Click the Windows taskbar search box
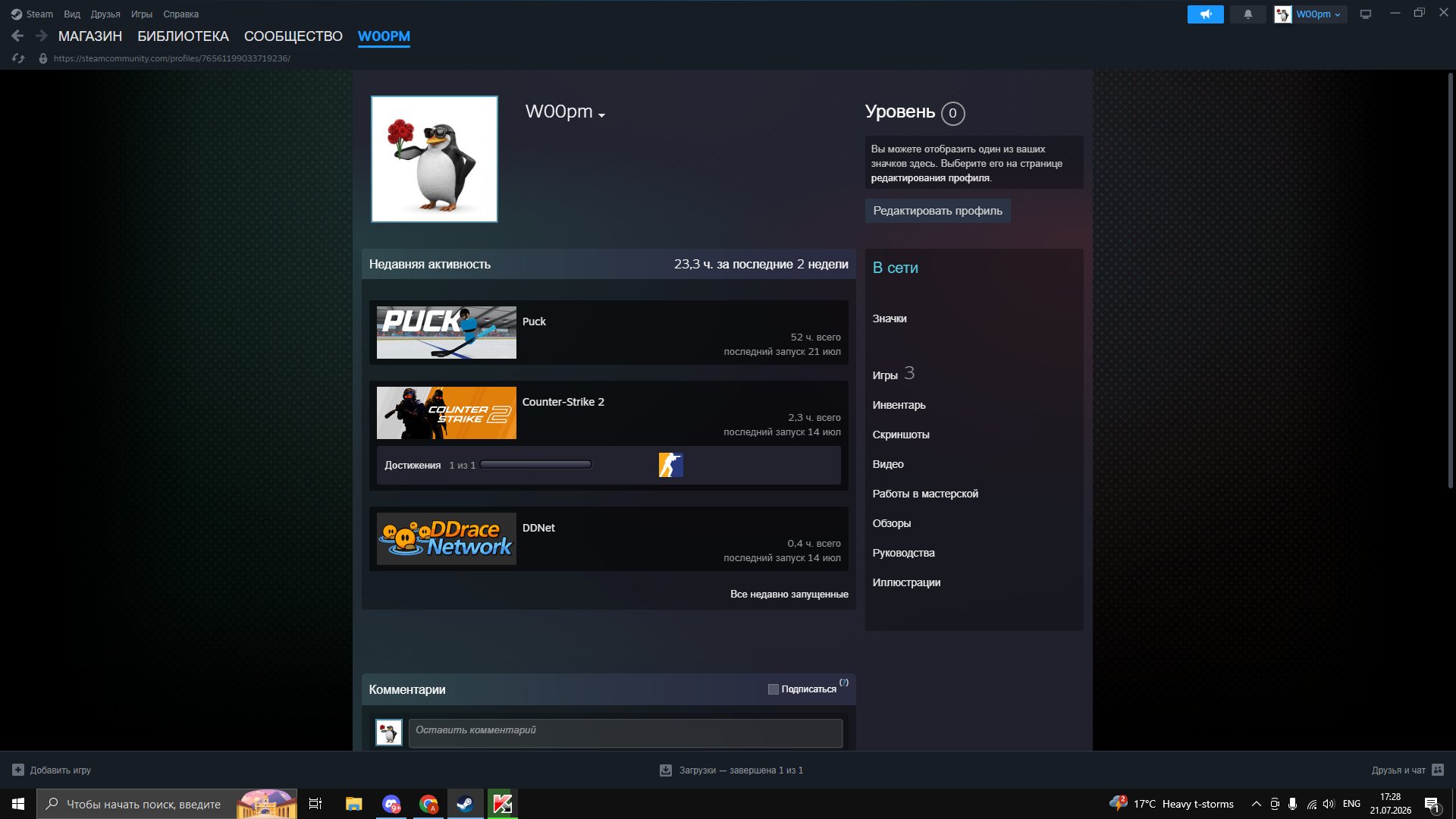This screenshot has height=819, width=1456. click(167, 804)
